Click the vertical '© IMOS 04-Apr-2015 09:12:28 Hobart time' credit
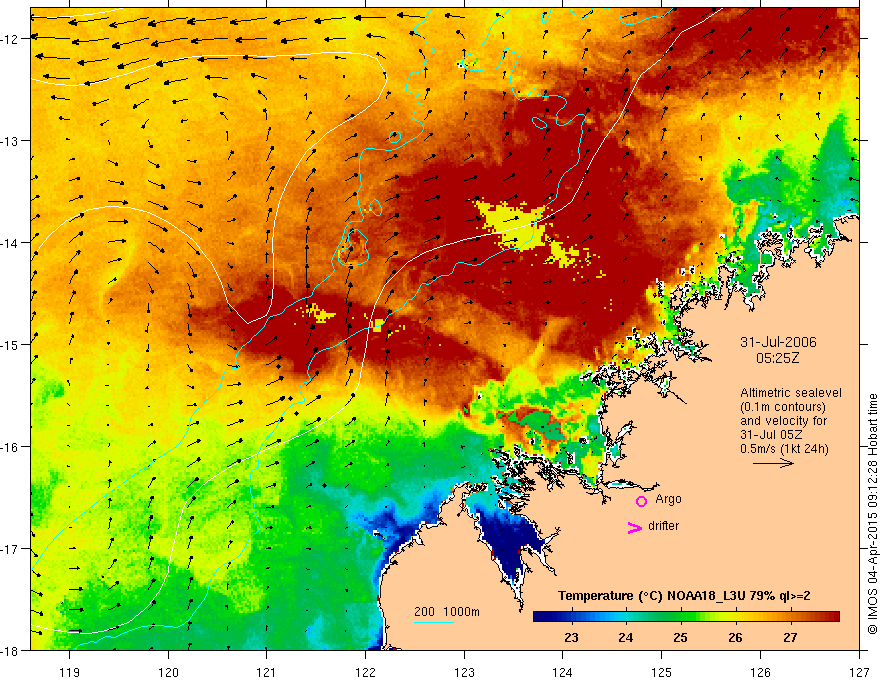 click(873, 514)
